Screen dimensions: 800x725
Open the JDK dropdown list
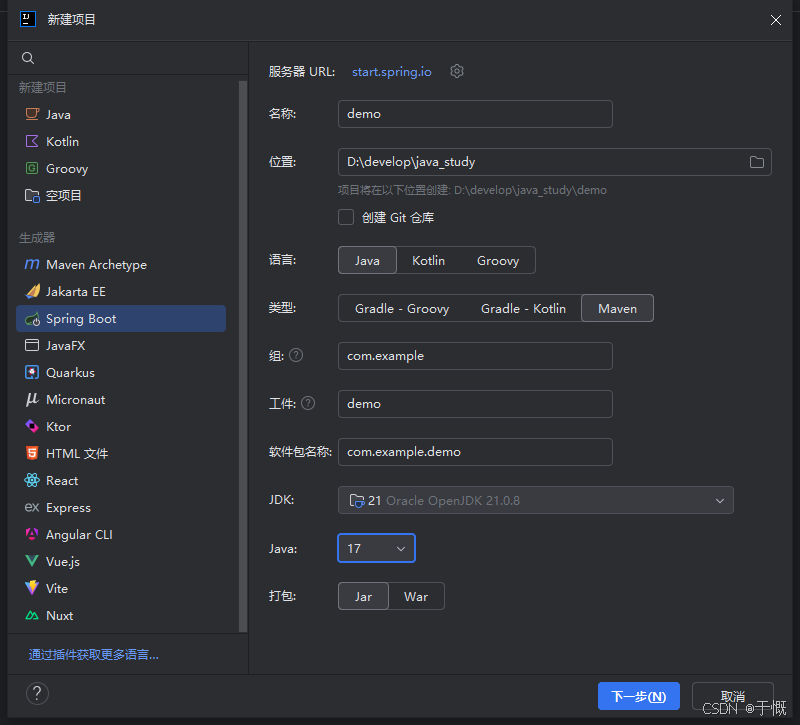(x=536, y=500)
